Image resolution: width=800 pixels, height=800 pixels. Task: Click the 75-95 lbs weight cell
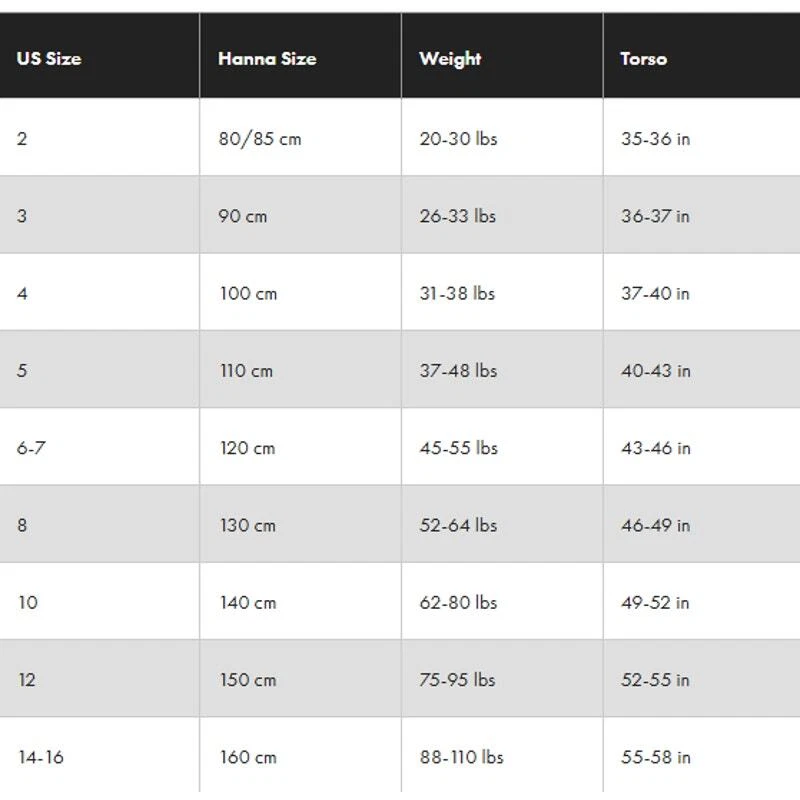[457, 680]
